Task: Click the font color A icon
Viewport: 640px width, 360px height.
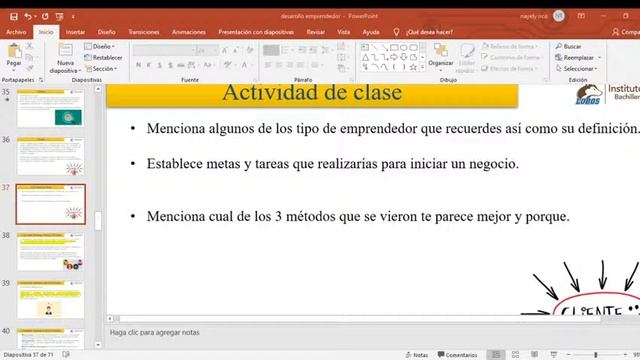Action: (x=244, y=65)
